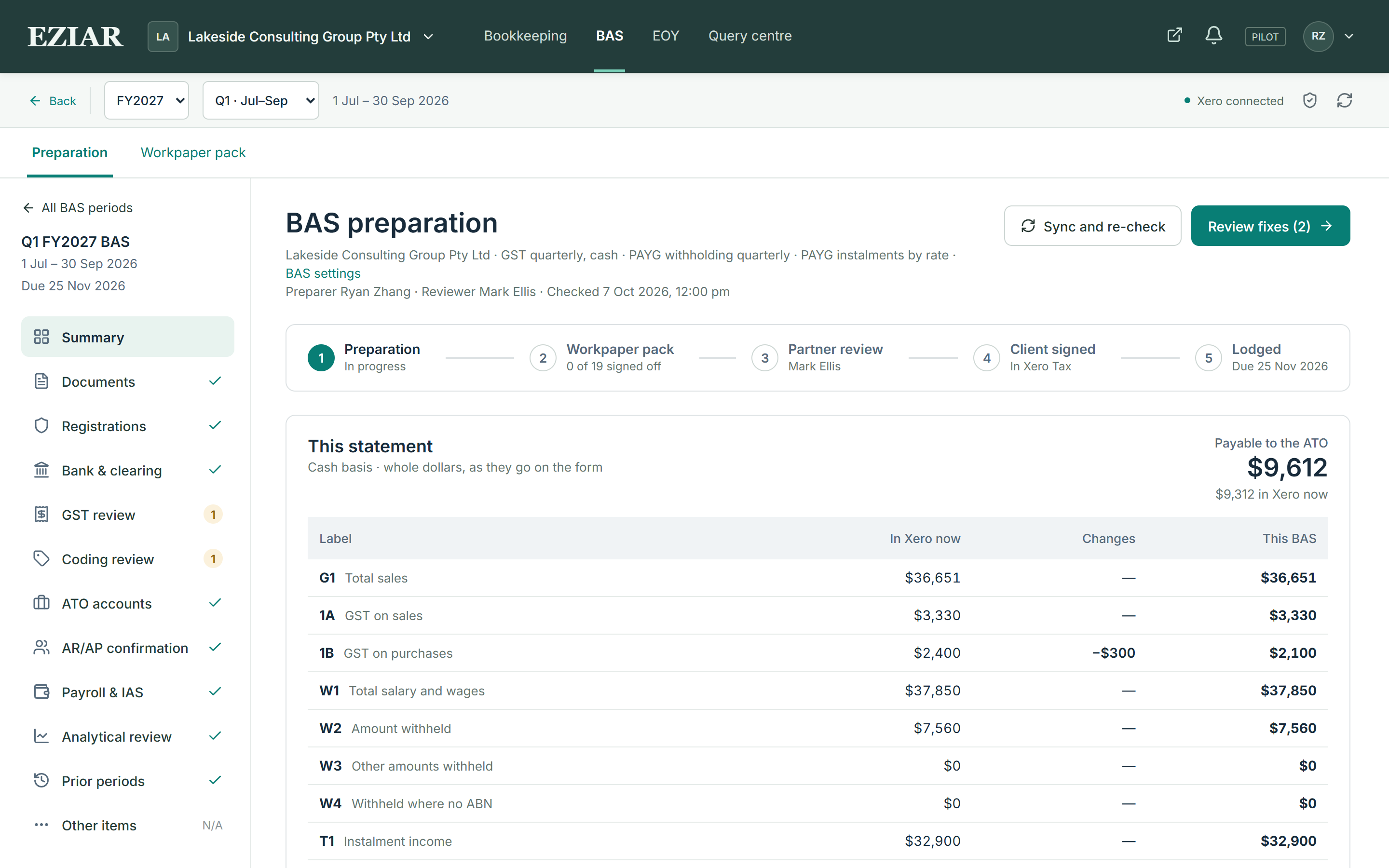Screen dimensions: 1389x868
Task: Open the Registrations section
Action: tap(127, 426)
